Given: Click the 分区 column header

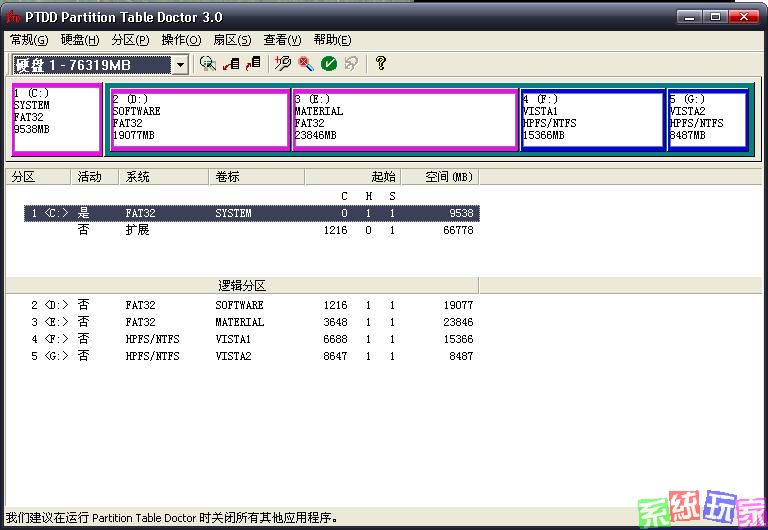Looking at the screenshot, I should tap(38, 177).
